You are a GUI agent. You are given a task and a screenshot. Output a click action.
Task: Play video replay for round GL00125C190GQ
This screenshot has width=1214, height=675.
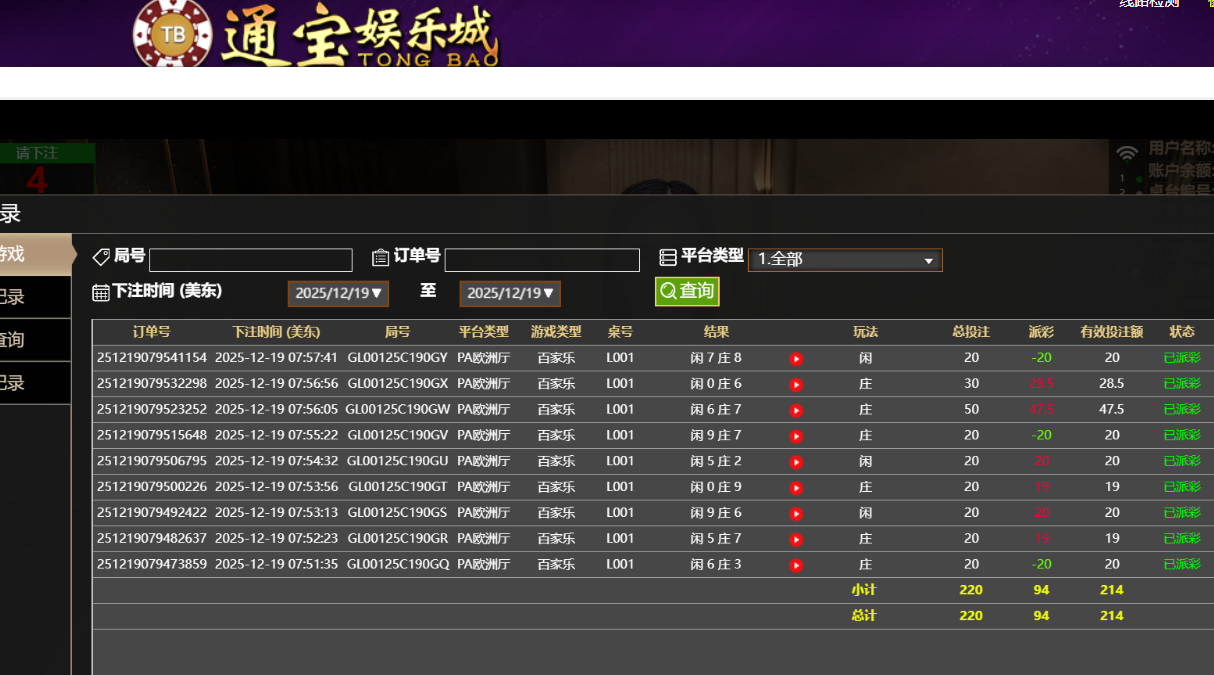click(x=796, y=565)
